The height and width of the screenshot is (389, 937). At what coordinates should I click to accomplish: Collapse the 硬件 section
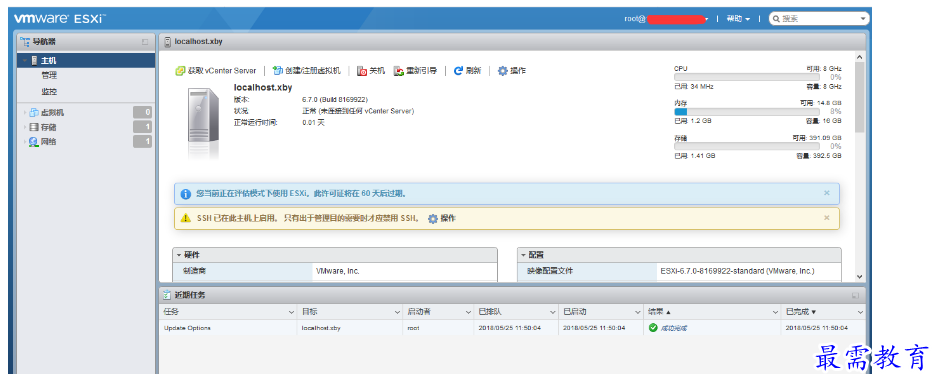pos(179,255)
